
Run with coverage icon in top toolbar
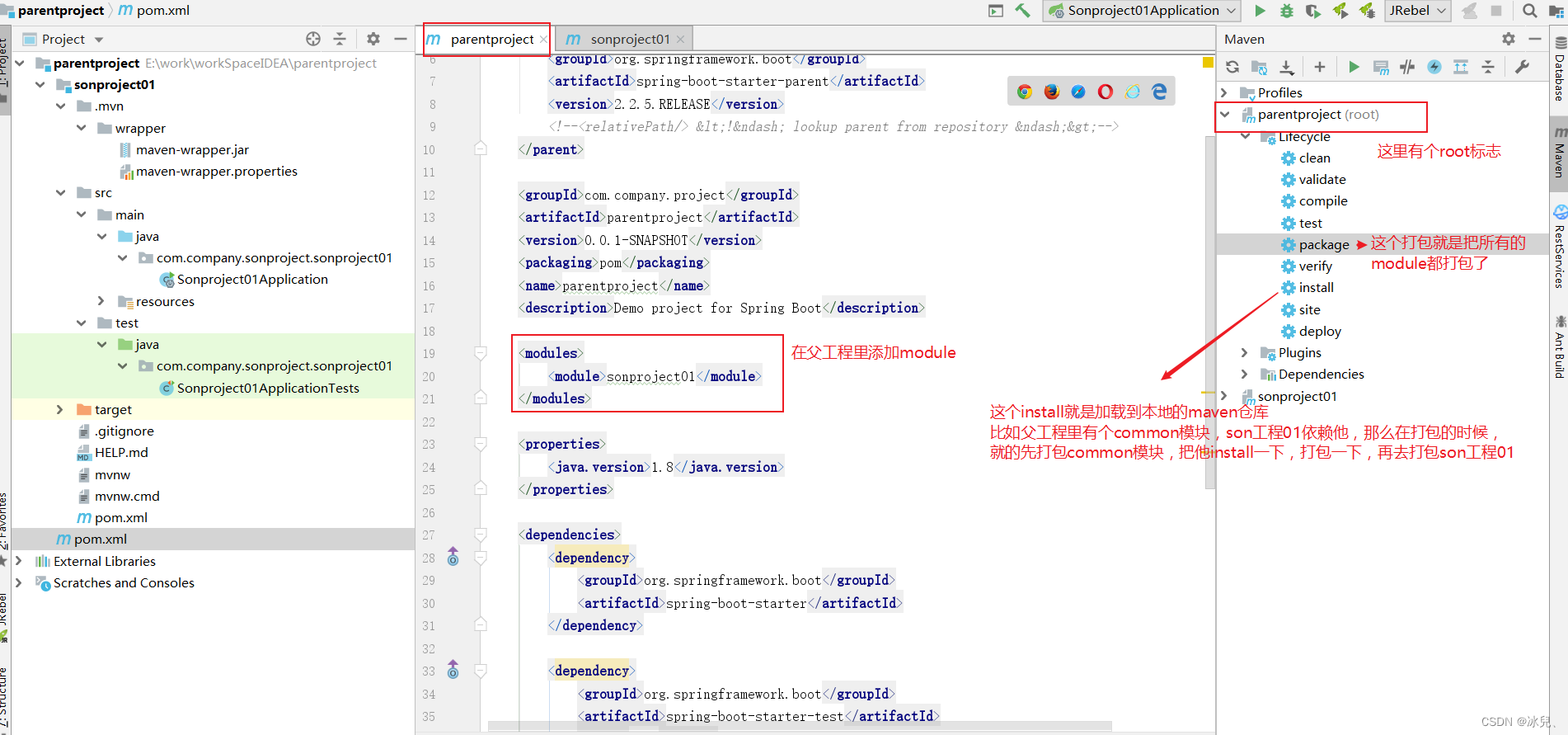tap(1313, 11)
